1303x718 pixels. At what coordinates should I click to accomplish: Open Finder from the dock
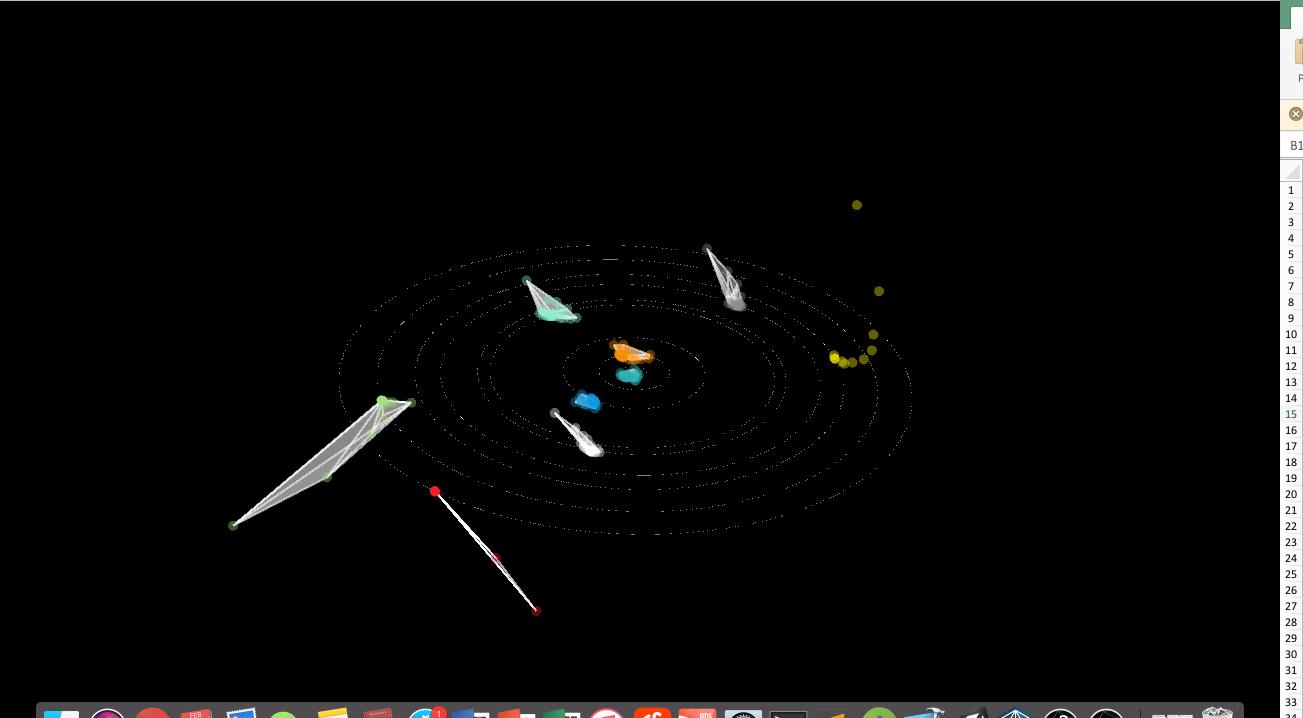61,714
